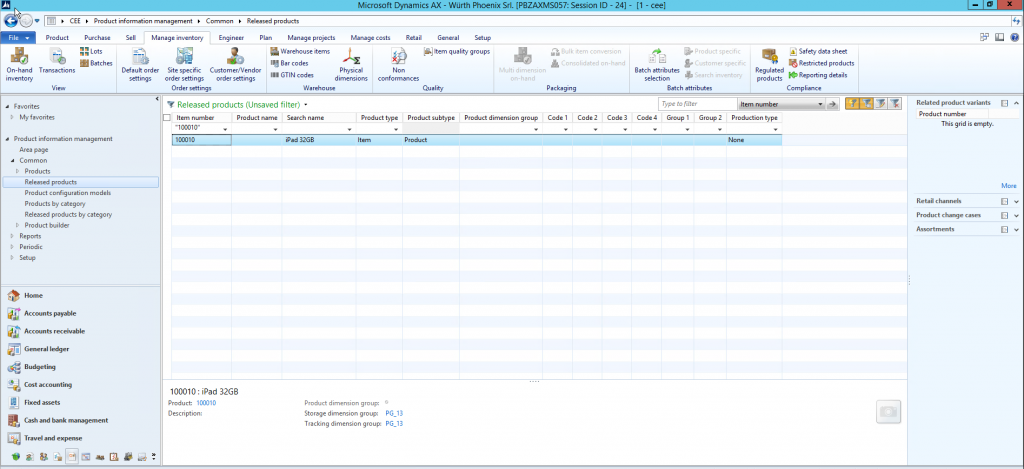Navigate back with the back arrow
The width and height of the screenshot is (1024, 469).
11,22
